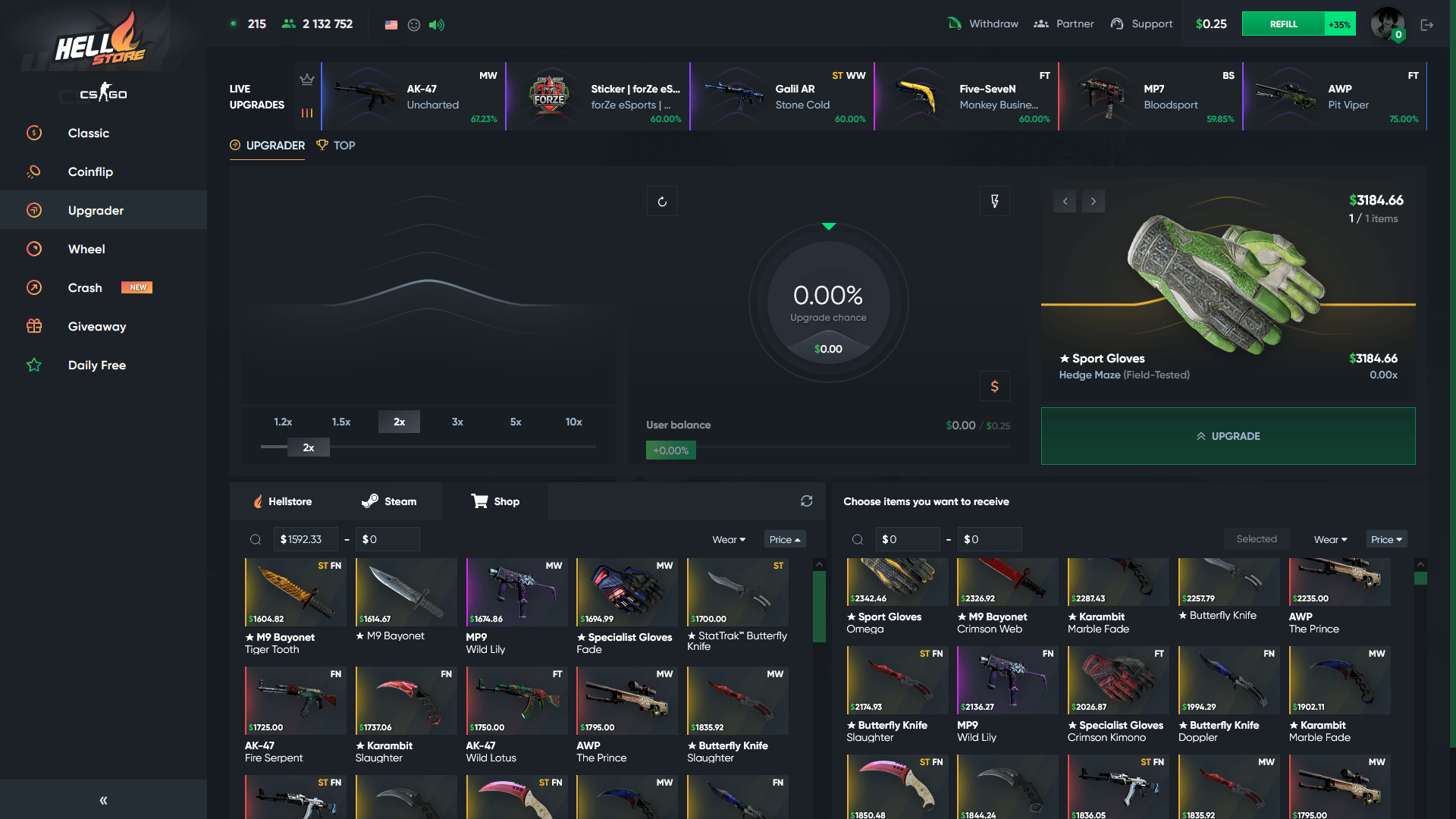The height and width of the screenshot is (819, 1456).
Task: Open the user avatar profile
Action: 1387,24
